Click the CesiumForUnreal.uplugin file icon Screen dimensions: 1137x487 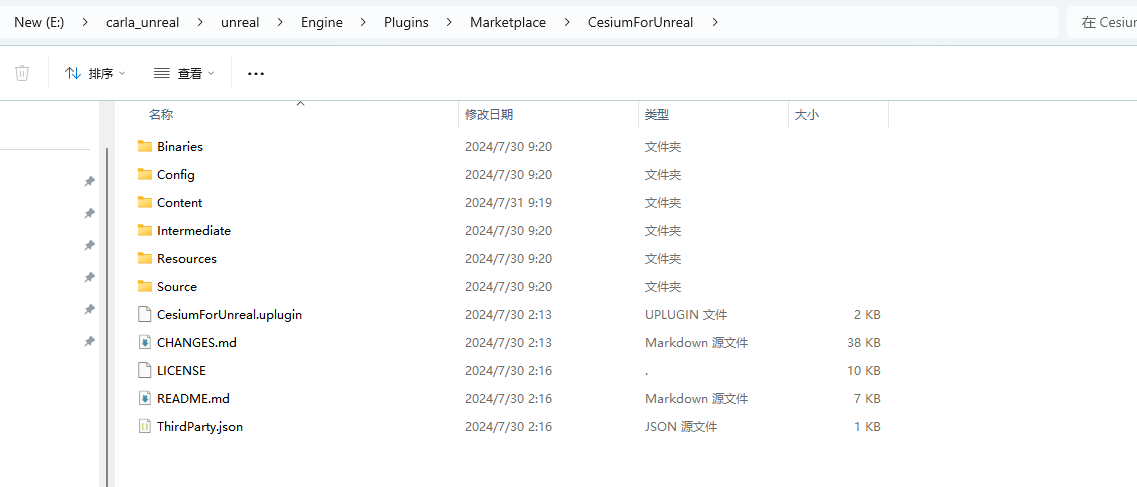click(145, 314)
